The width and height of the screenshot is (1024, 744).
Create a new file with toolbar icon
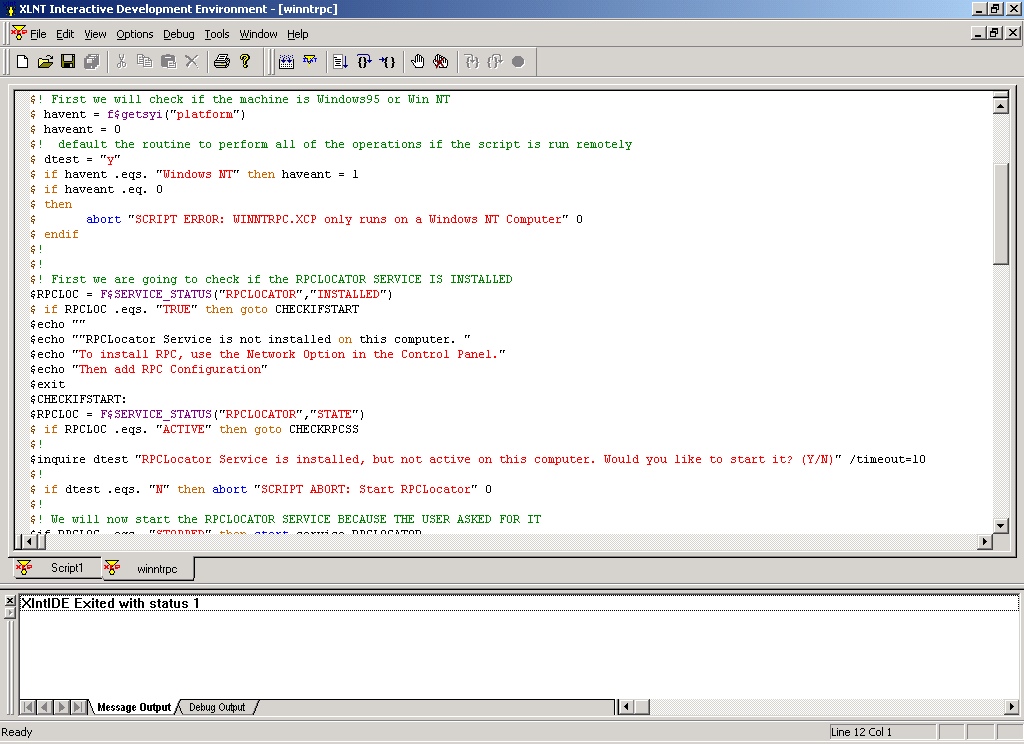click(x=22, y=61)
